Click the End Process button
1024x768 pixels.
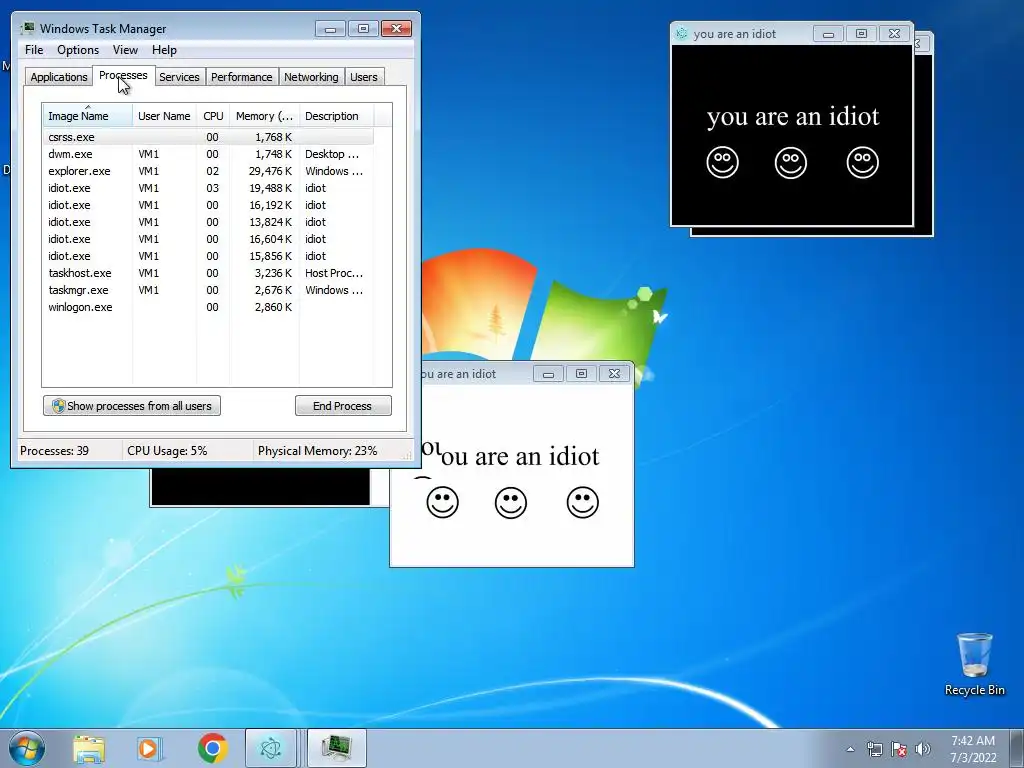(x=344, y=406)
